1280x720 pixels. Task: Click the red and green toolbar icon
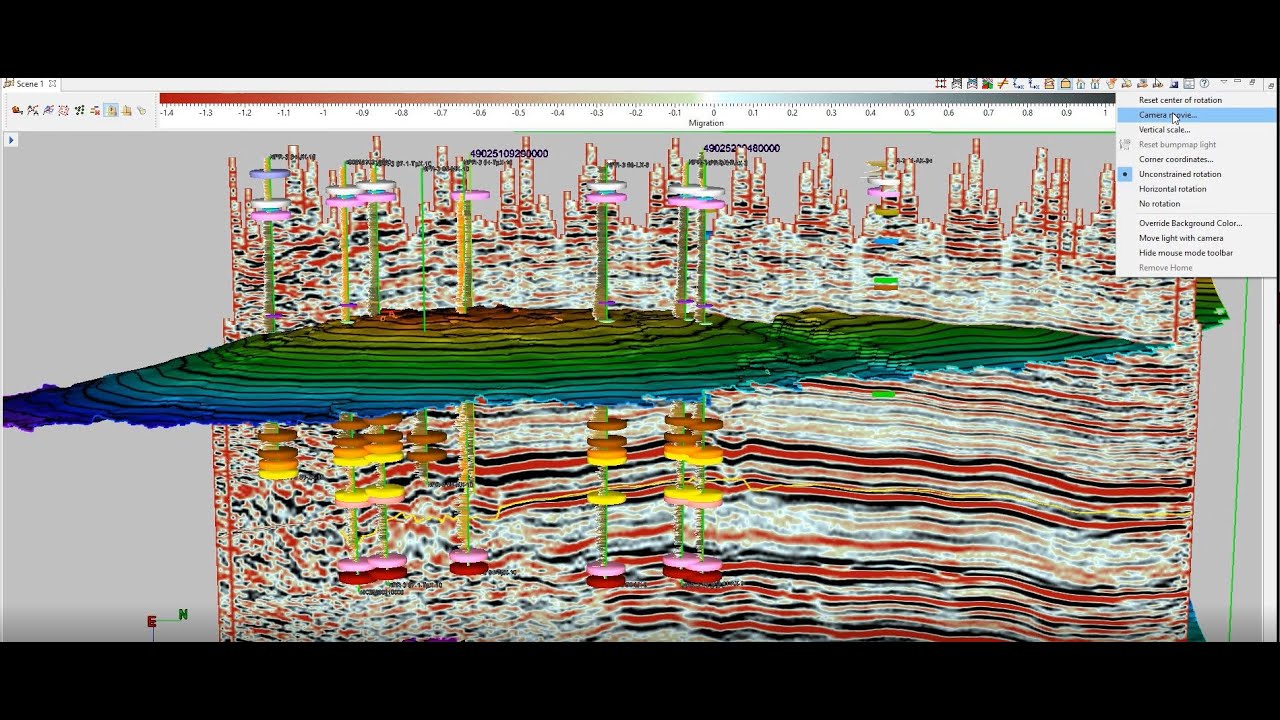987,84
